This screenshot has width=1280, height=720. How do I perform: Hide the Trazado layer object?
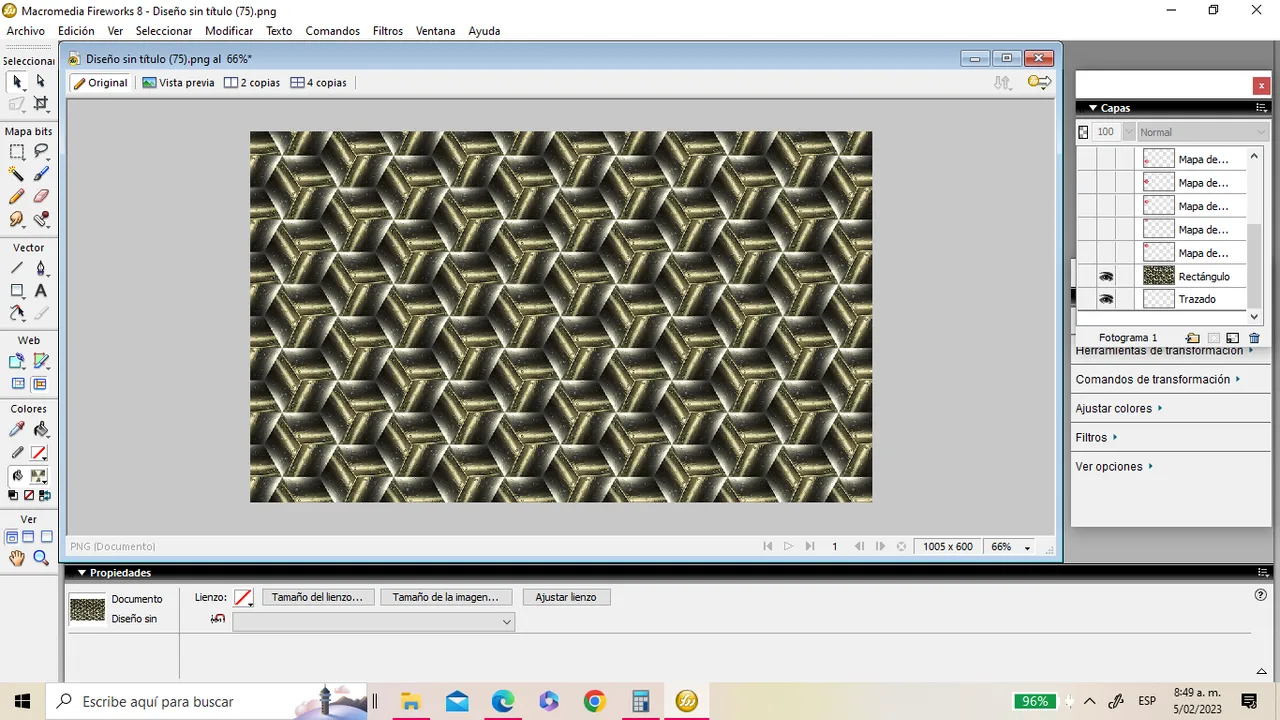coord(1106,299)
